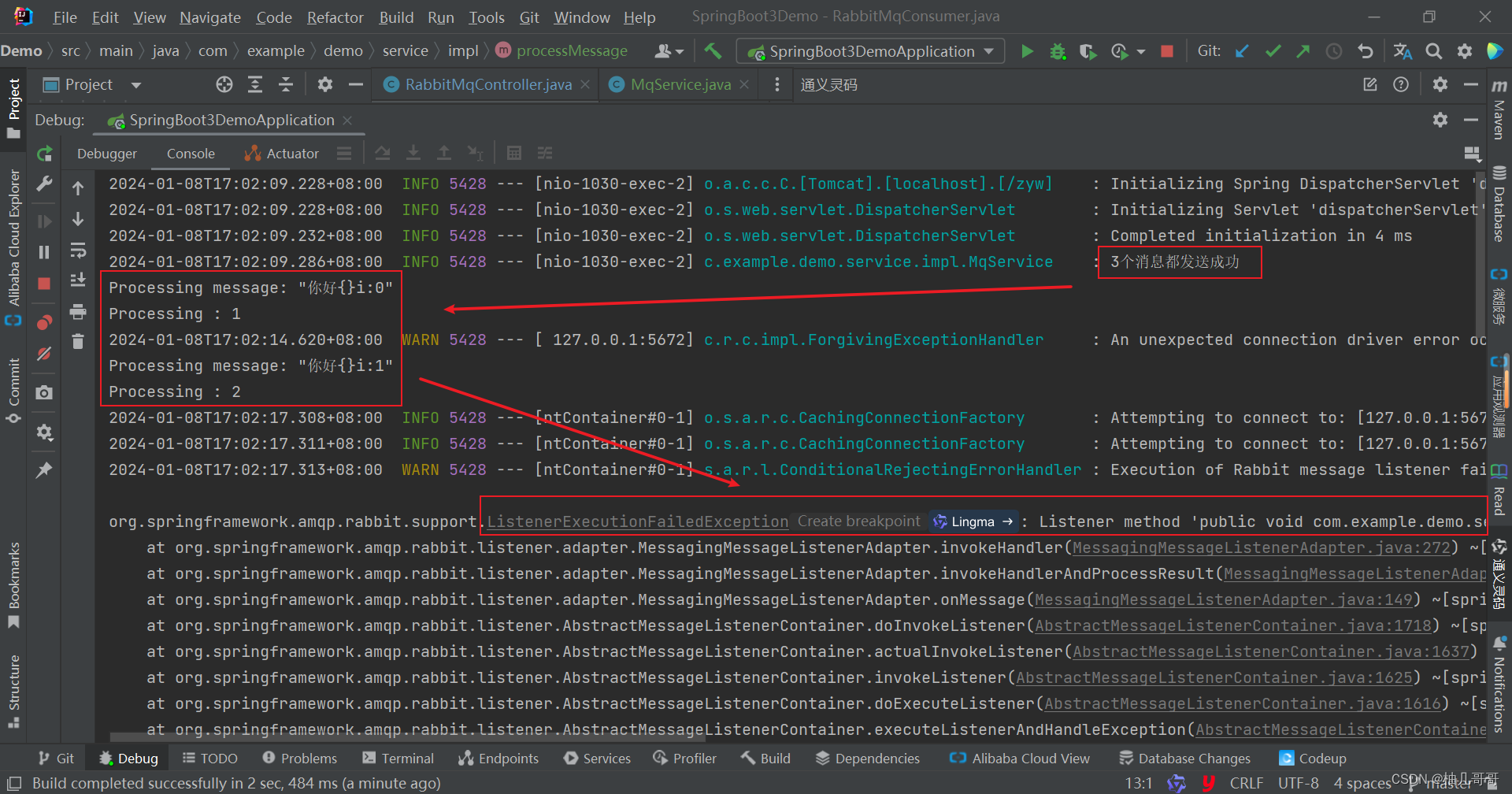
Task: Open IDE settings gear in the top toolbar
Action: (x=1465, y=51)
